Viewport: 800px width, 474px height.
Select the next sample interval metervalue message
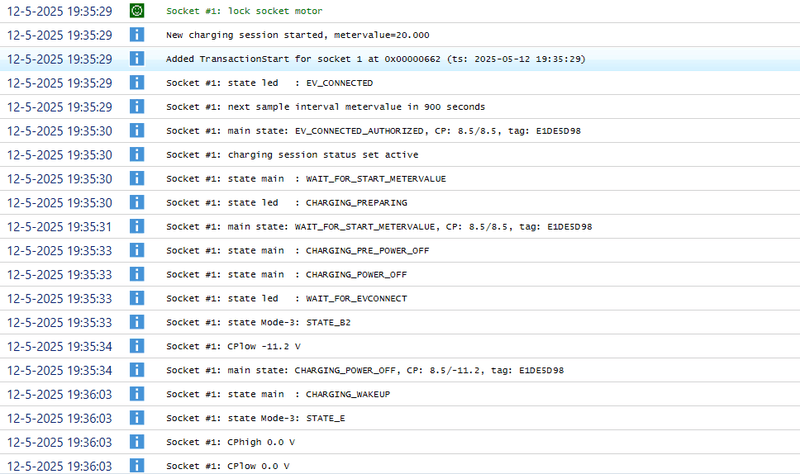click(x=325, y=106)
